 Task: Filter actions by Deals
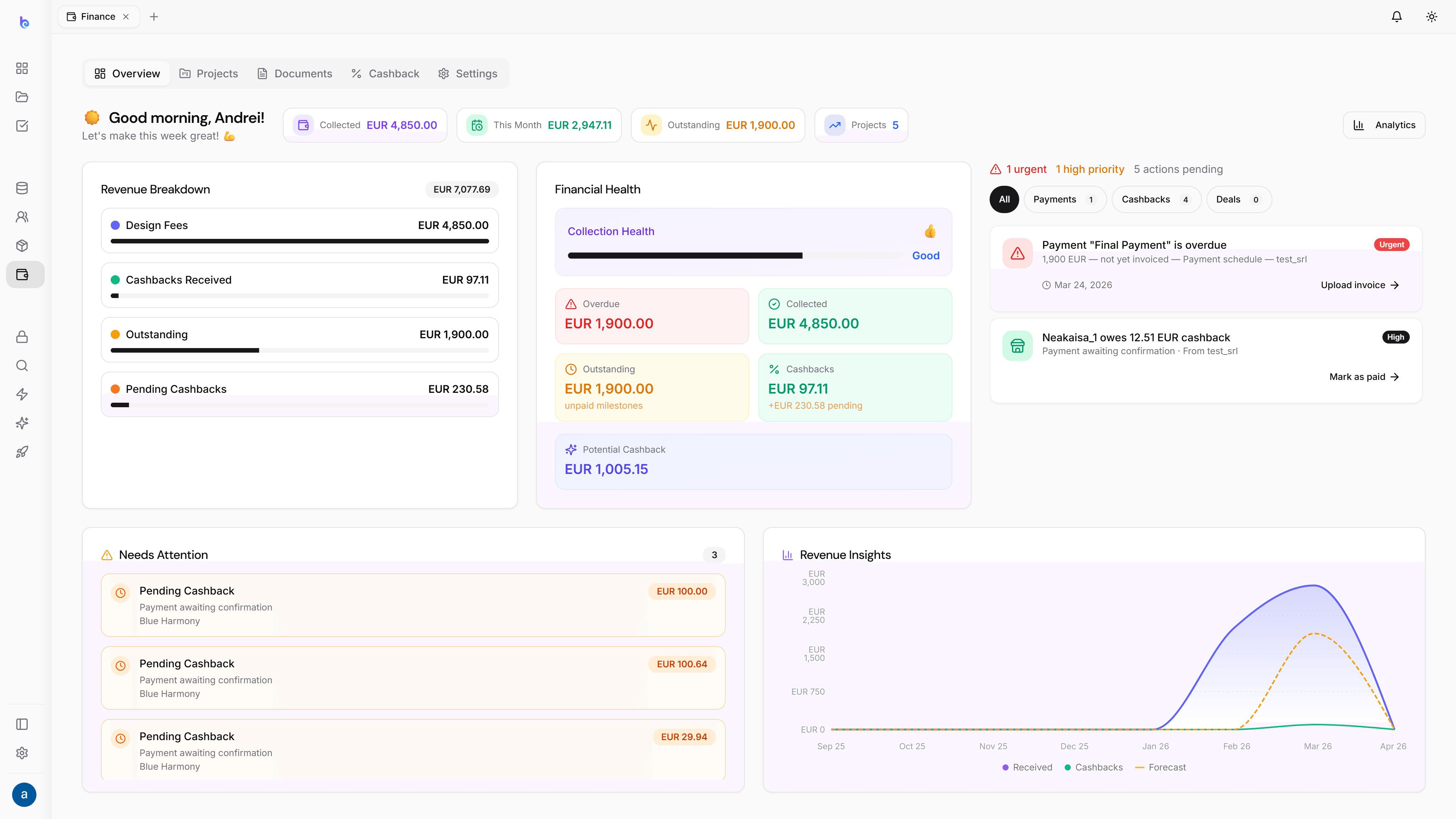(x=1239, y=199)
